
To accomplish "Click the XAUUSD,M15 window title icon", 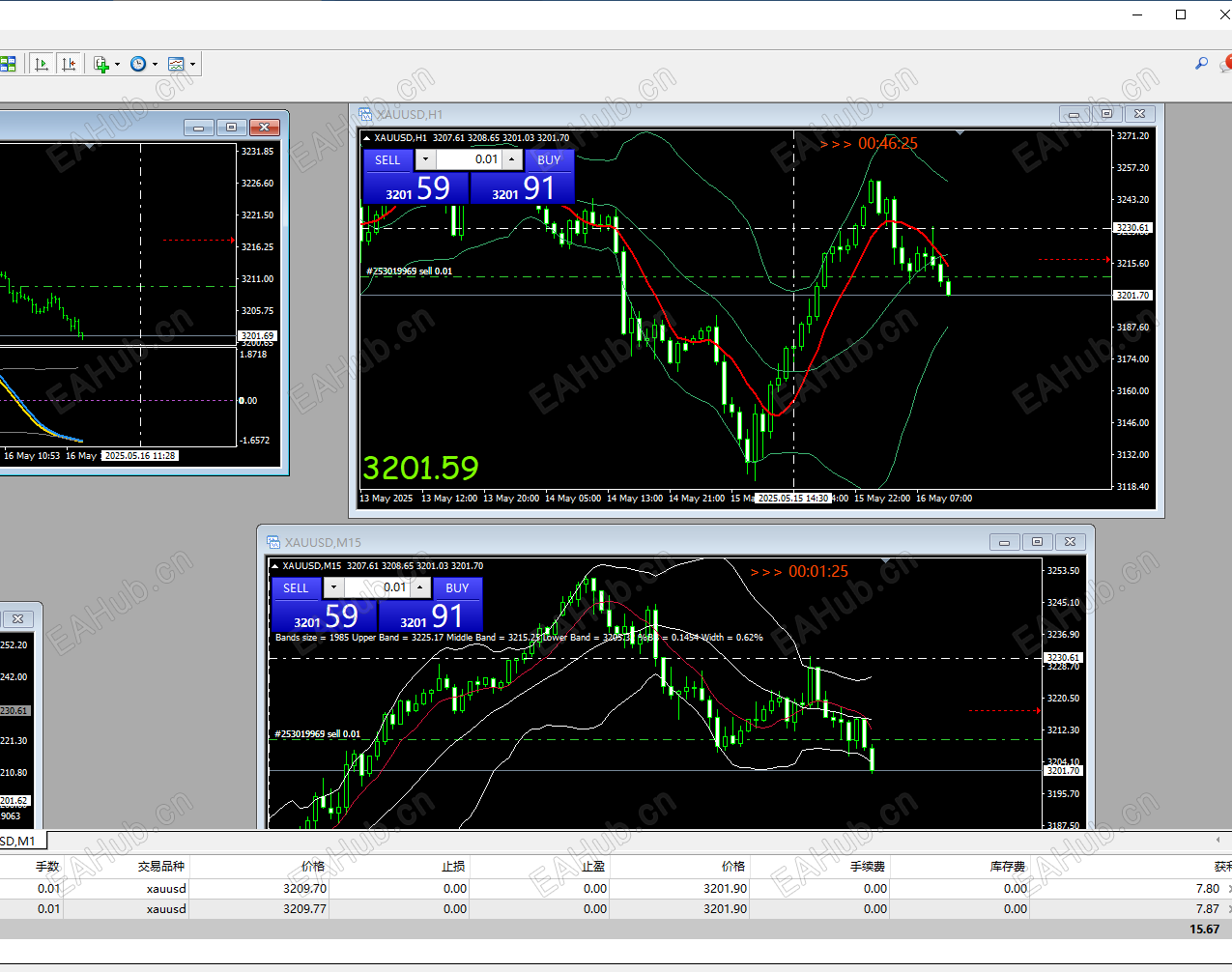I will point(273,542).
